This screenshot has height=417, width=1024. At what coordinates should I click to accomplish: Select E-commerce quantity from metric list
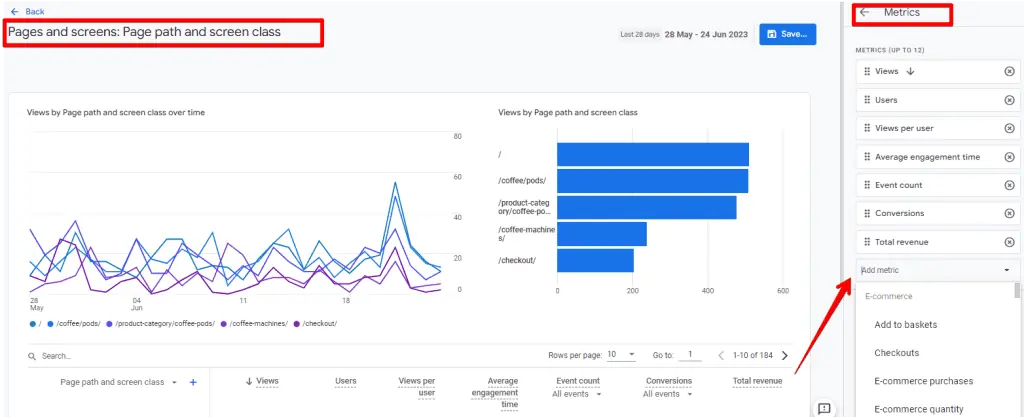[x=919, y=409]
